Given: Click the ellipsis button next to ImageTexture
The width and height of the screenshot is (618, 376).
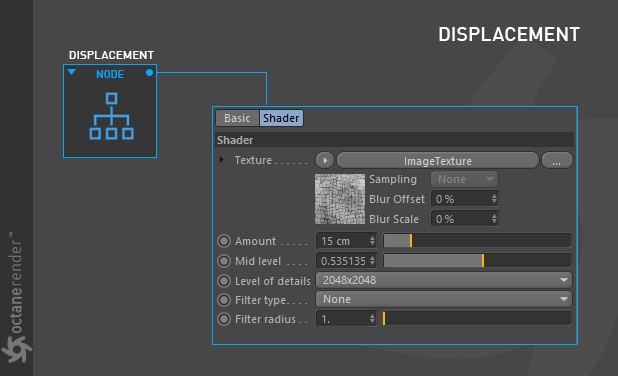Looking at the screenshot, I should (557, 160).
